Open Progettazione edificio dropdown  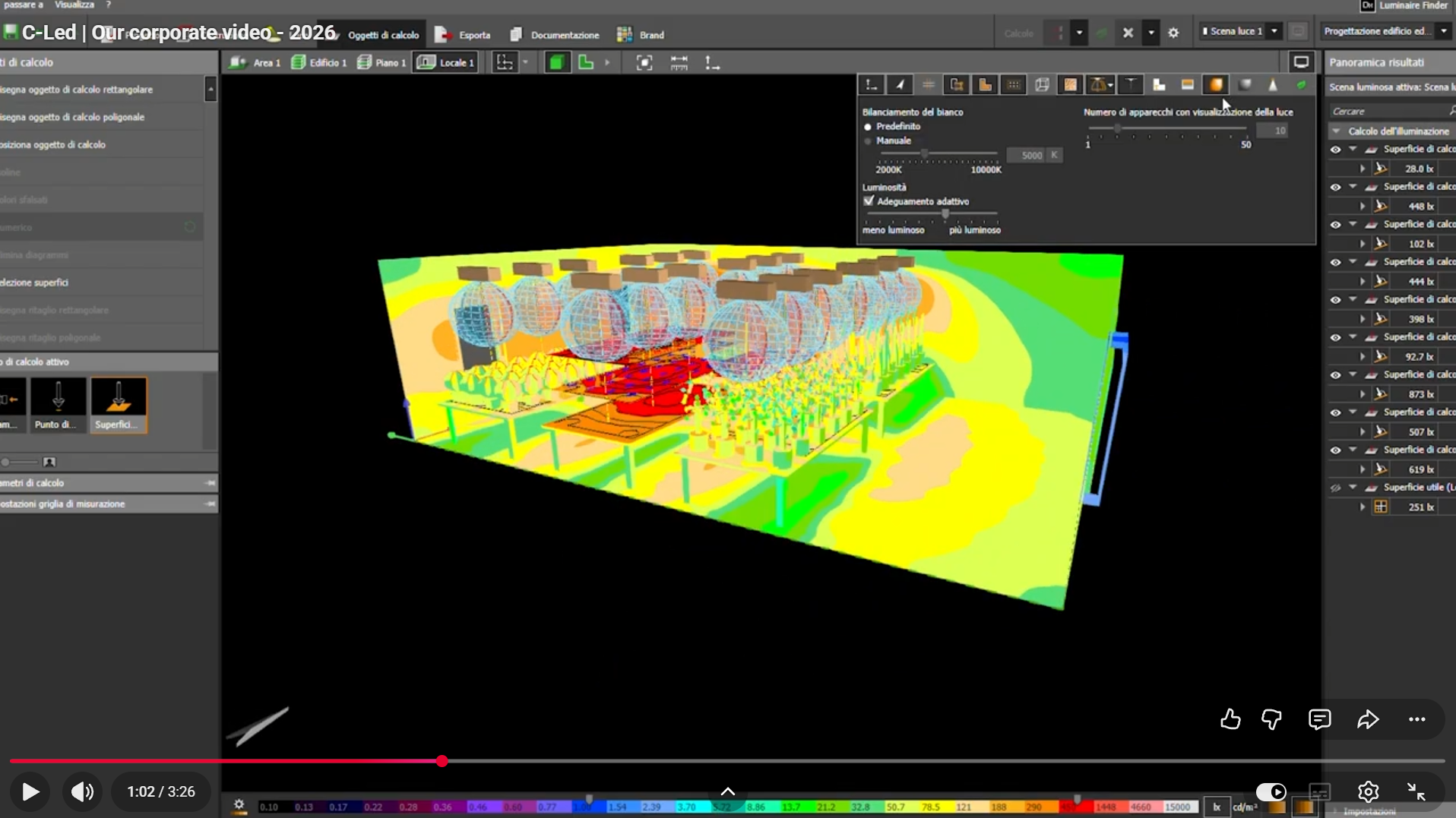(x=1443, y=31)
